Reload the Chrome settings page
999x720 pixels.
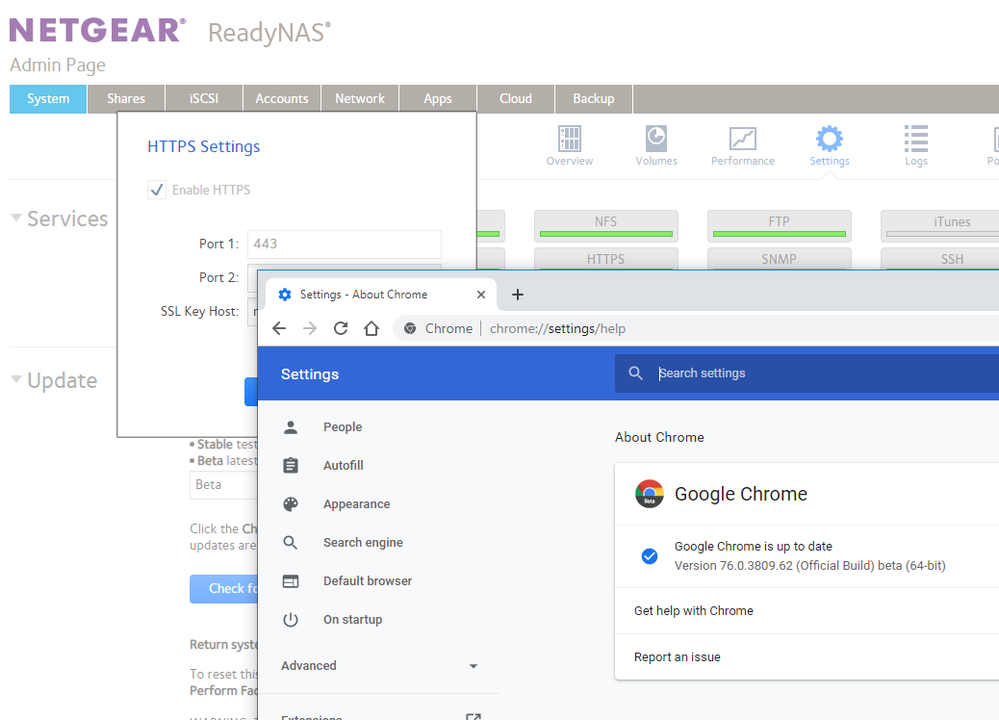click(x=341, y=328)
